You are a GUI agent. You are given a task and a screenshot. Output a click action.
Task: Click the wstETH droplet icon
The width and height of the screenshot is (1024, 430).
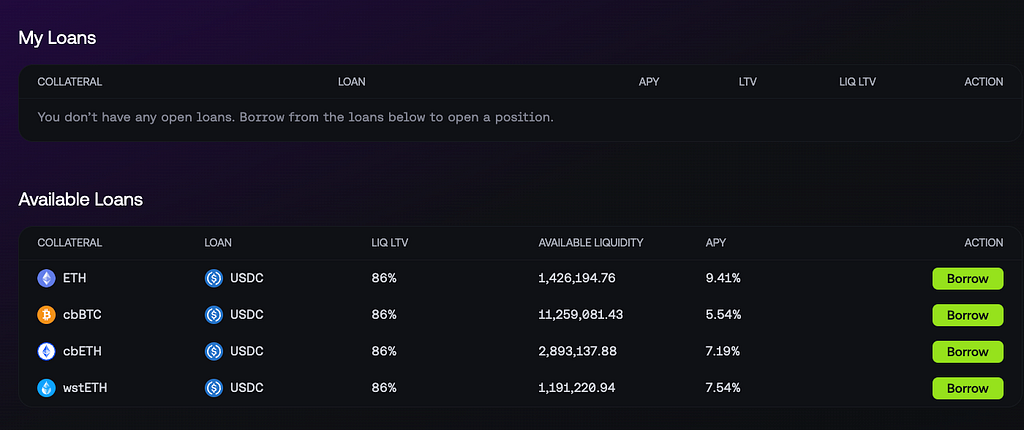(x=46, y=388)
